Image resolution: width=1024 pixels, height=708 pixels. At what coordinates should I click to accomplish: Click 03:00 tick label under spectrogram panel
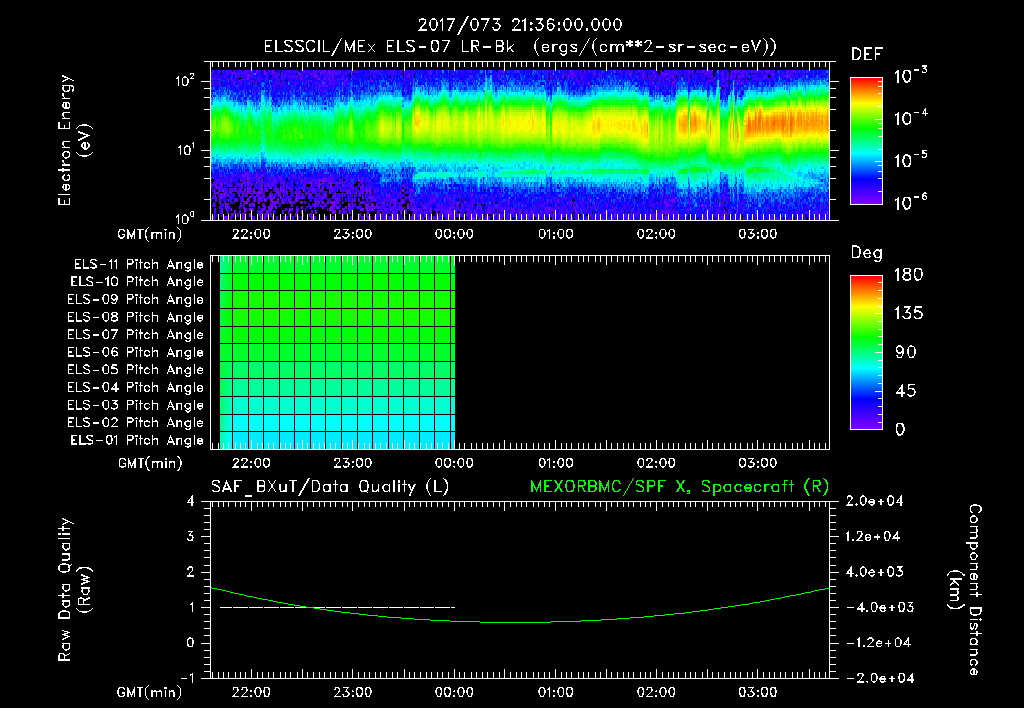[758, 234]
